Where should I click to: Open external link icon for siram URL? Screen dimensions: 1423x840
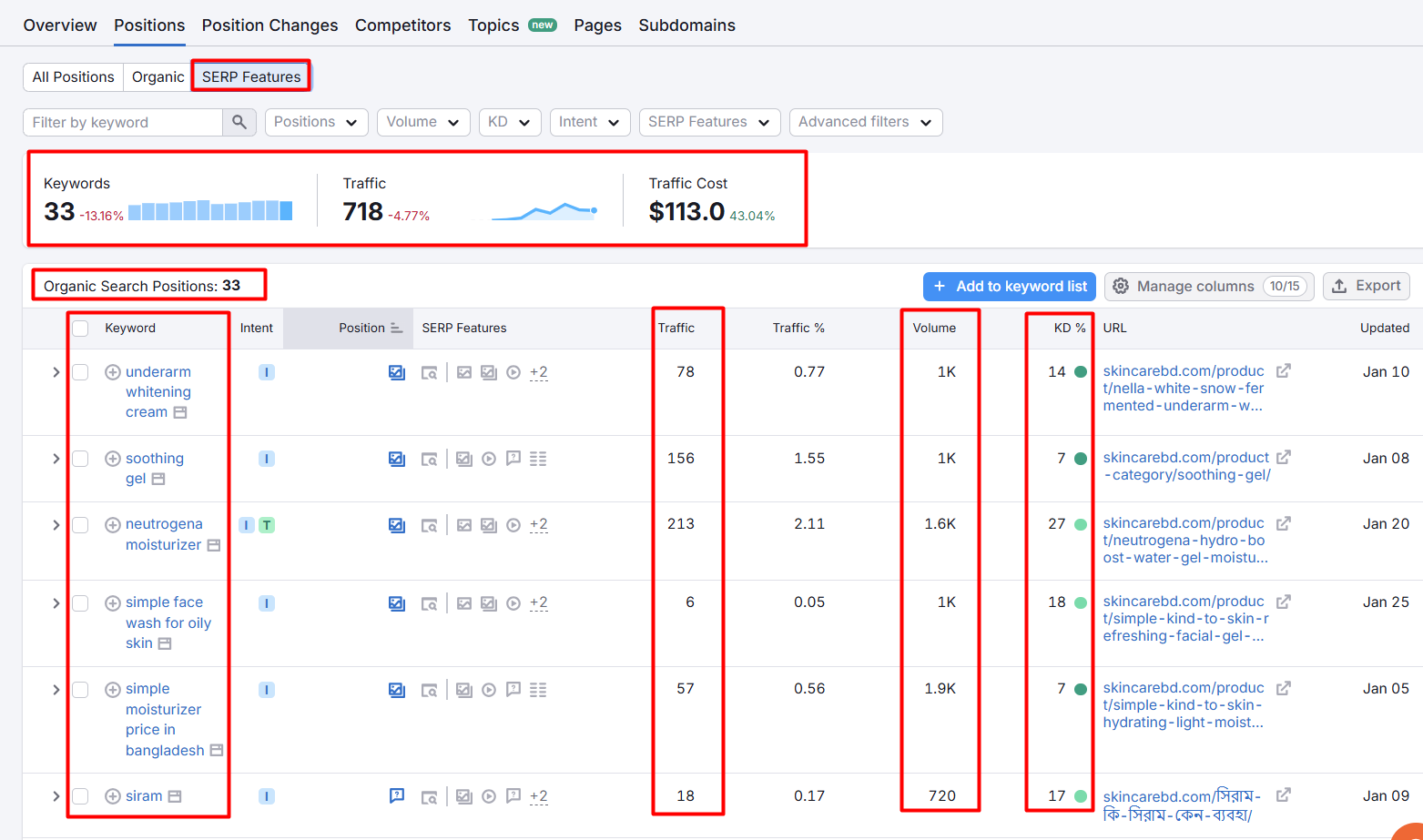point(1284,794)
